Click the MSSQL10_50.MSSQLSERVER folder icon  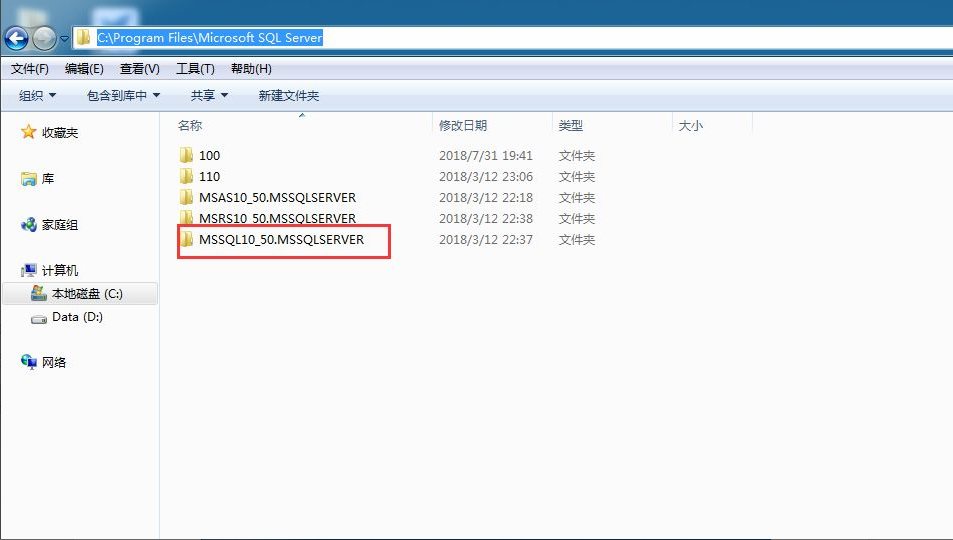tap(187, 239)
